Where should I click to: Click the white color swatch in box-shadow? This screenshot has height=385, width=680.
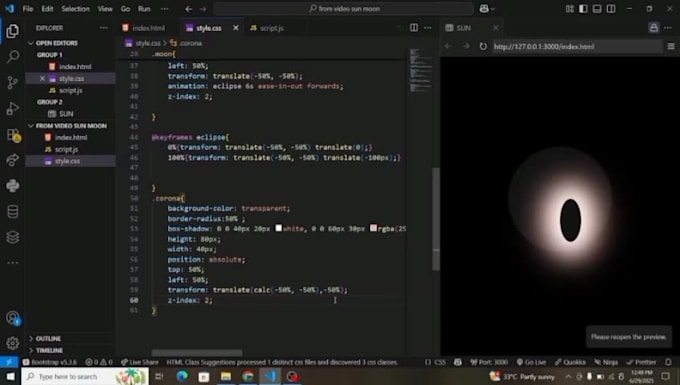click(x=278, y=228)
